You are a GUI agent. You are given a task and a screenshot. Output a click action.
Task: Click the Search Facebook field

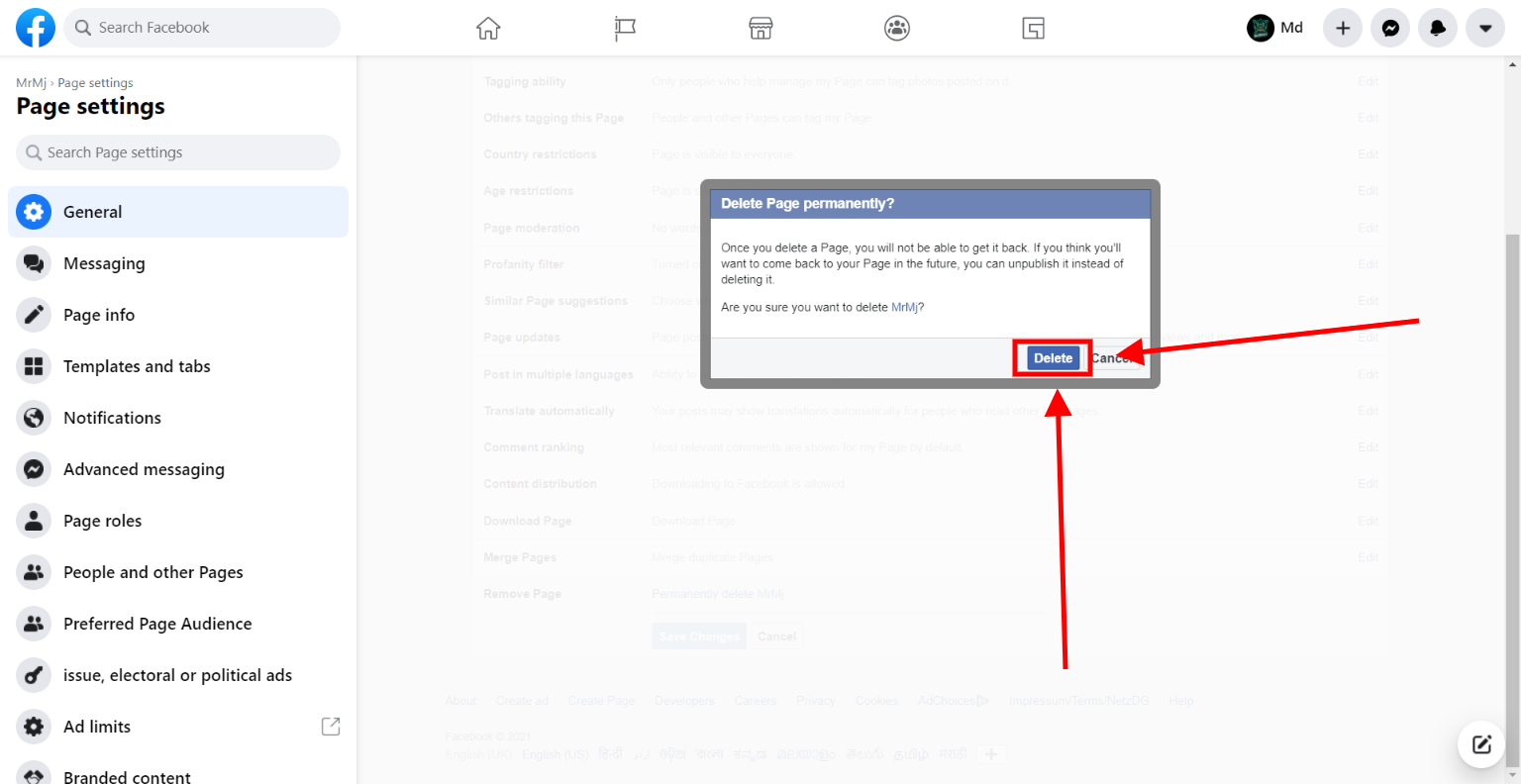tap(202, 28)
